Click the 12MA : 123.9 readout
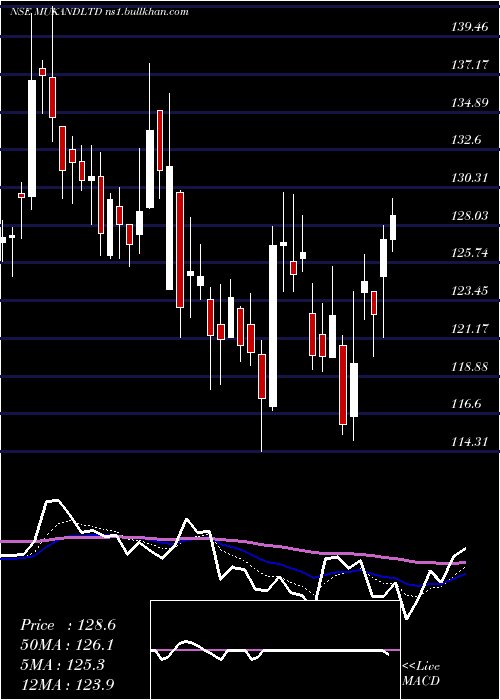The image size is (500, 700). coord(68,684)
